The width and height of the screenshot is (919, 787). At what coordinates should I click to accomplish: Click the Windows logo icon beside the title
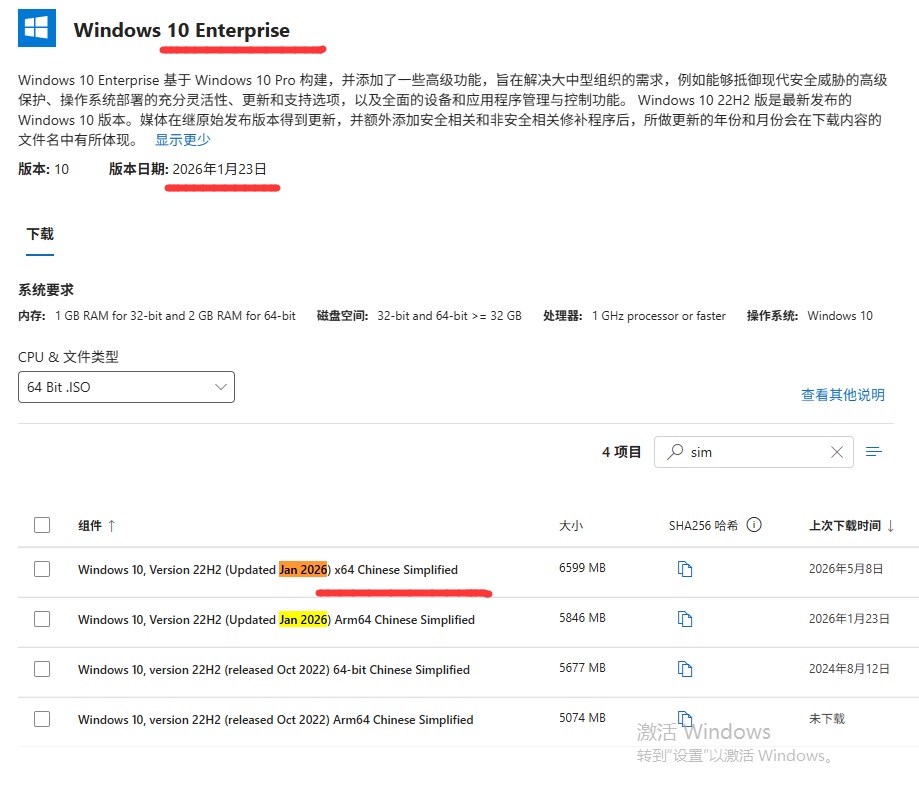37,28
